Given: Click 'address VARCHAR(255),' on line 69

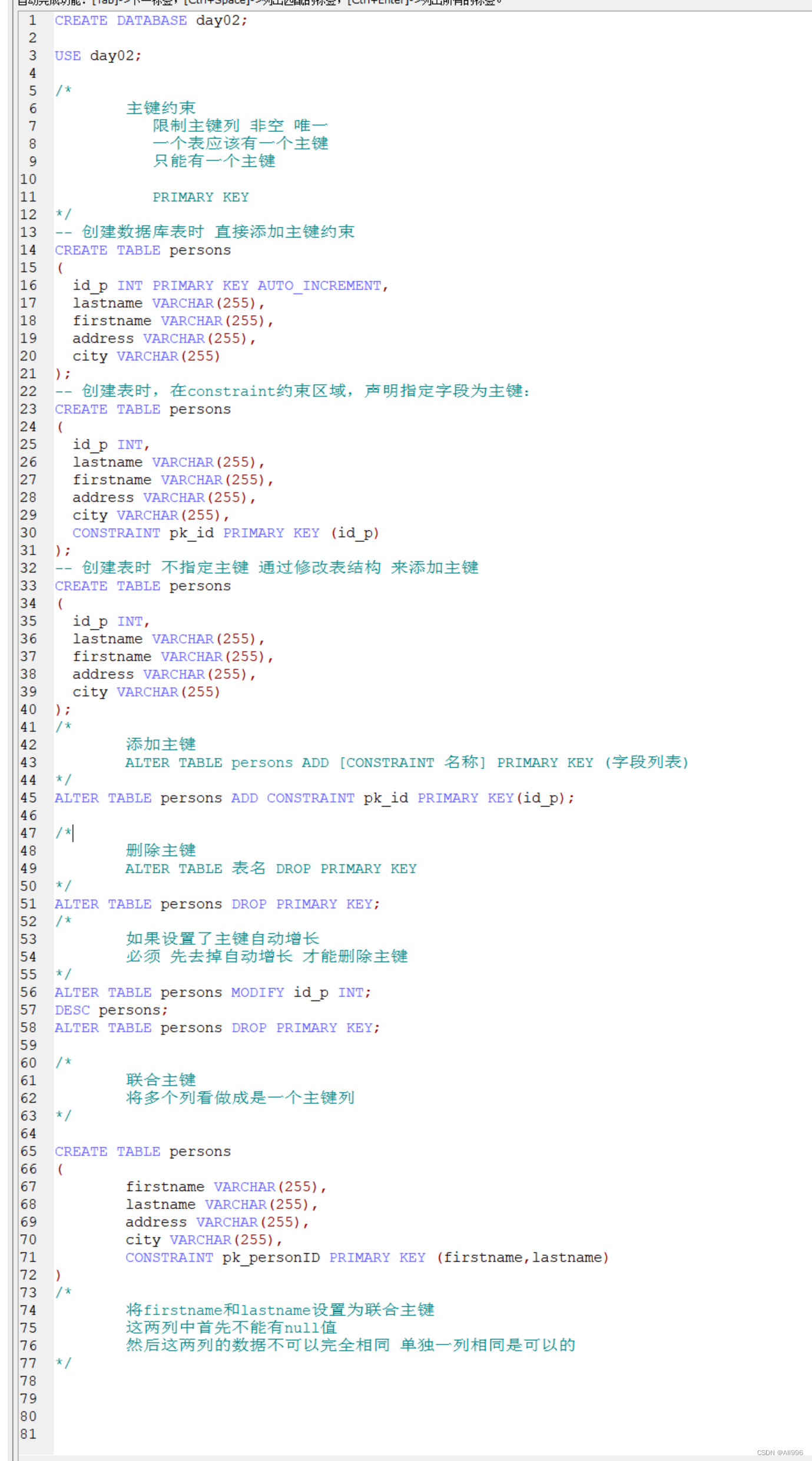Looking at the screenshot, I should coord(217,1222).
